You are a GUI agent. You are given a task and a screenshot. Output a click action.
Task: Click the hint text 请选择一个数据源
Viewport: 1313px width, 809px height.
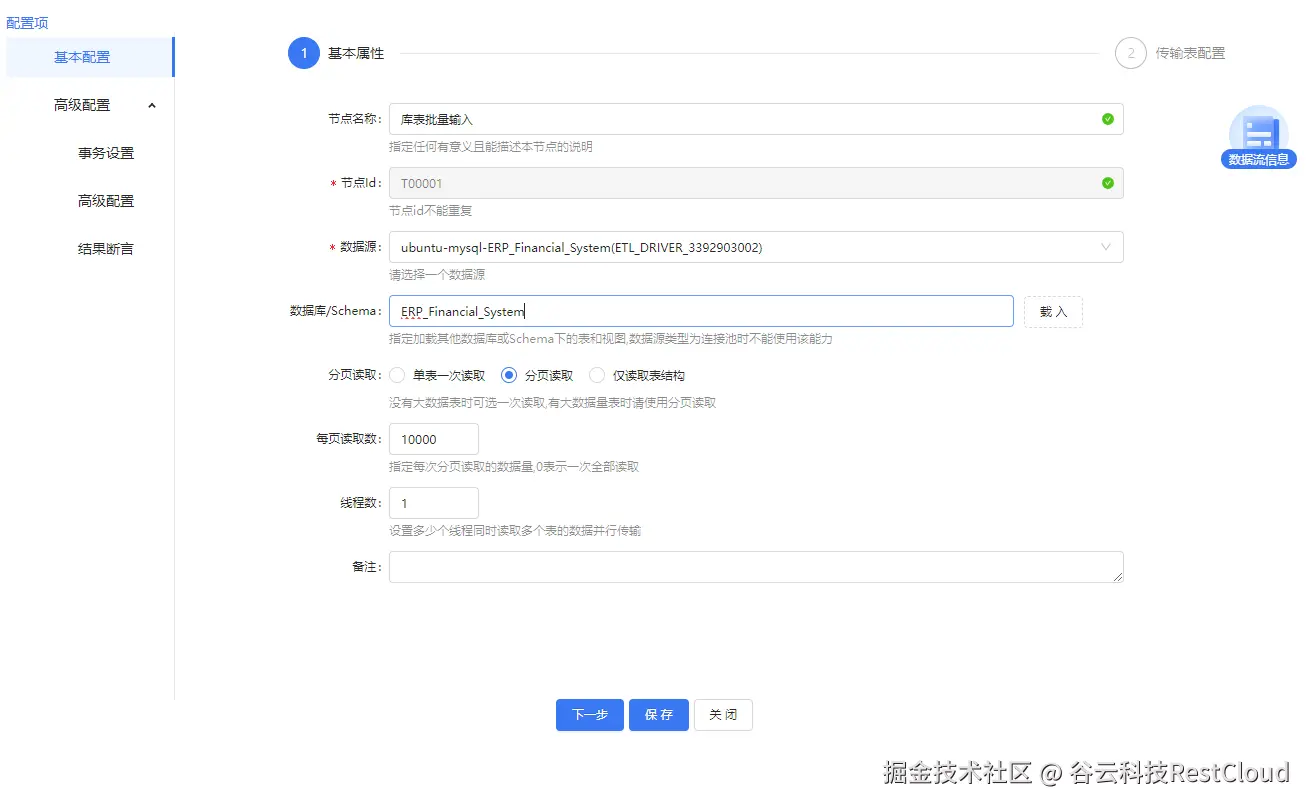pyautogui.click(x=437, y=274)
